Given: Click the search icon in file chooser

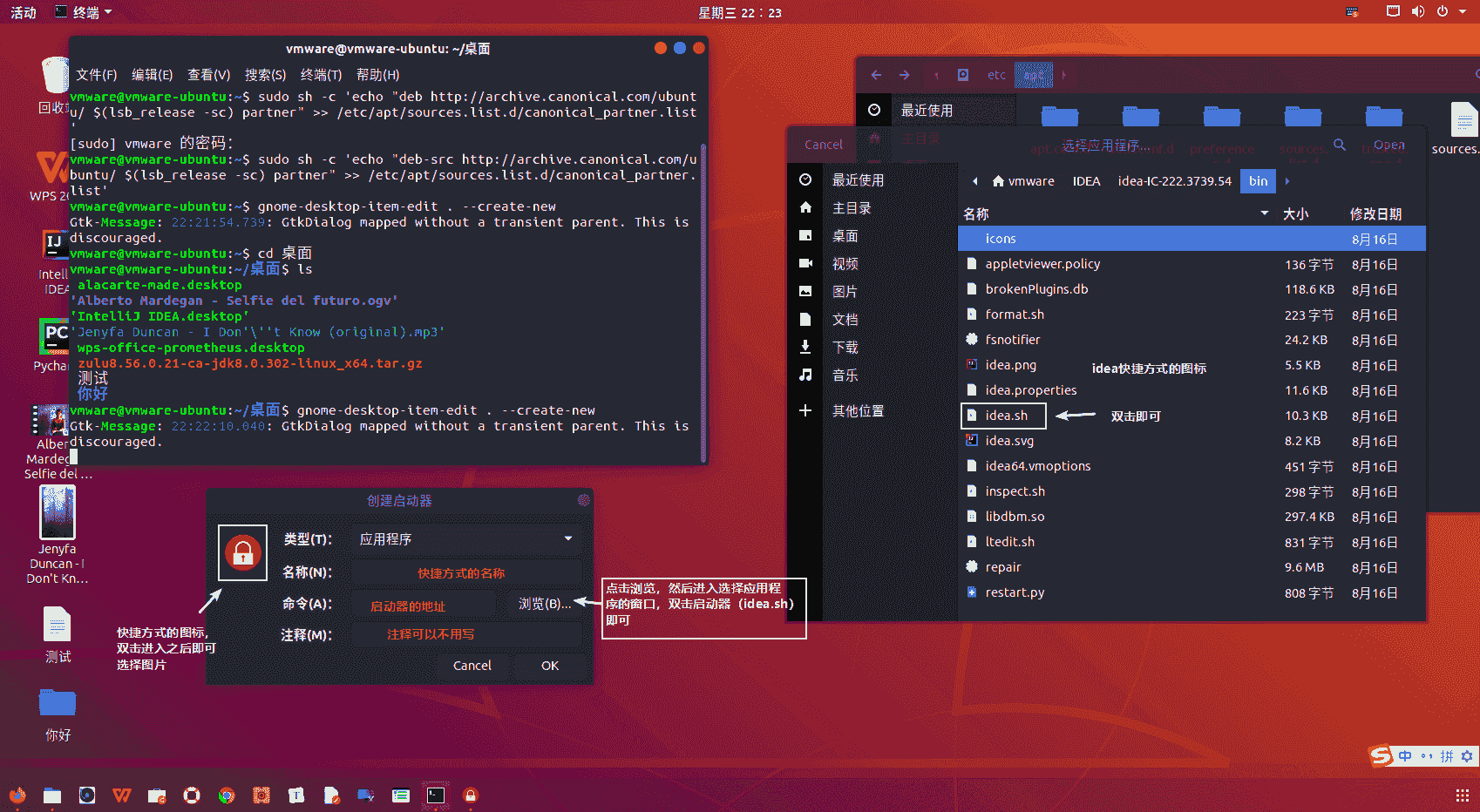Looking at the screenshot, I should pyautogui.click(x=1340, y=145).
